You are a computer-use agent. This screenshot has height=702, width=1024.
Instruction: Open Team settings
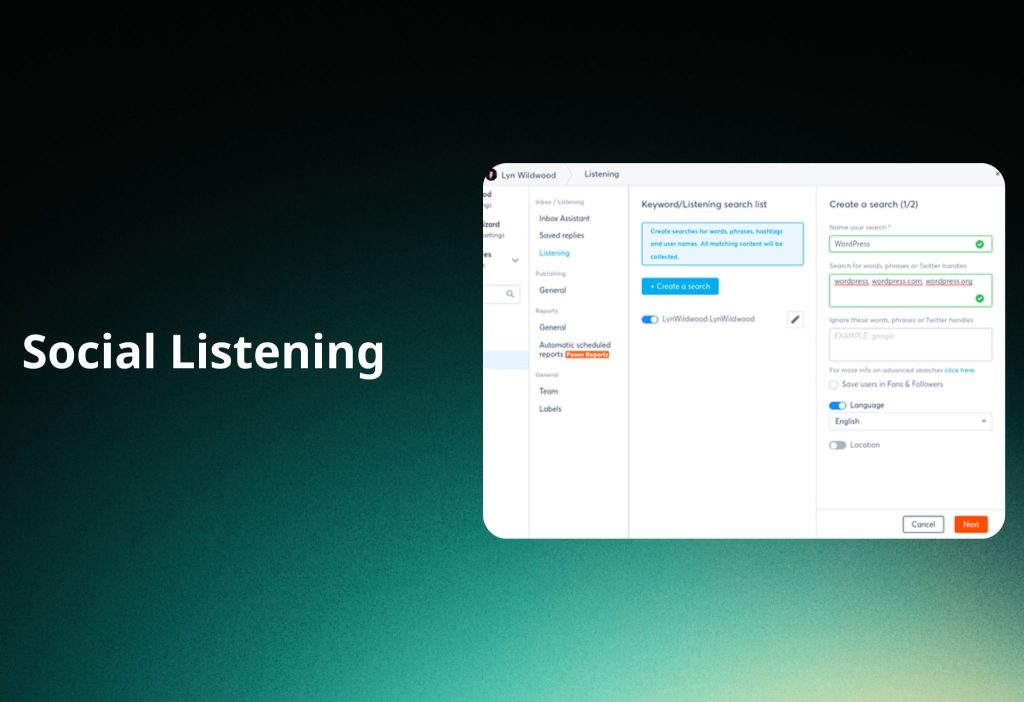coord(549,391)
